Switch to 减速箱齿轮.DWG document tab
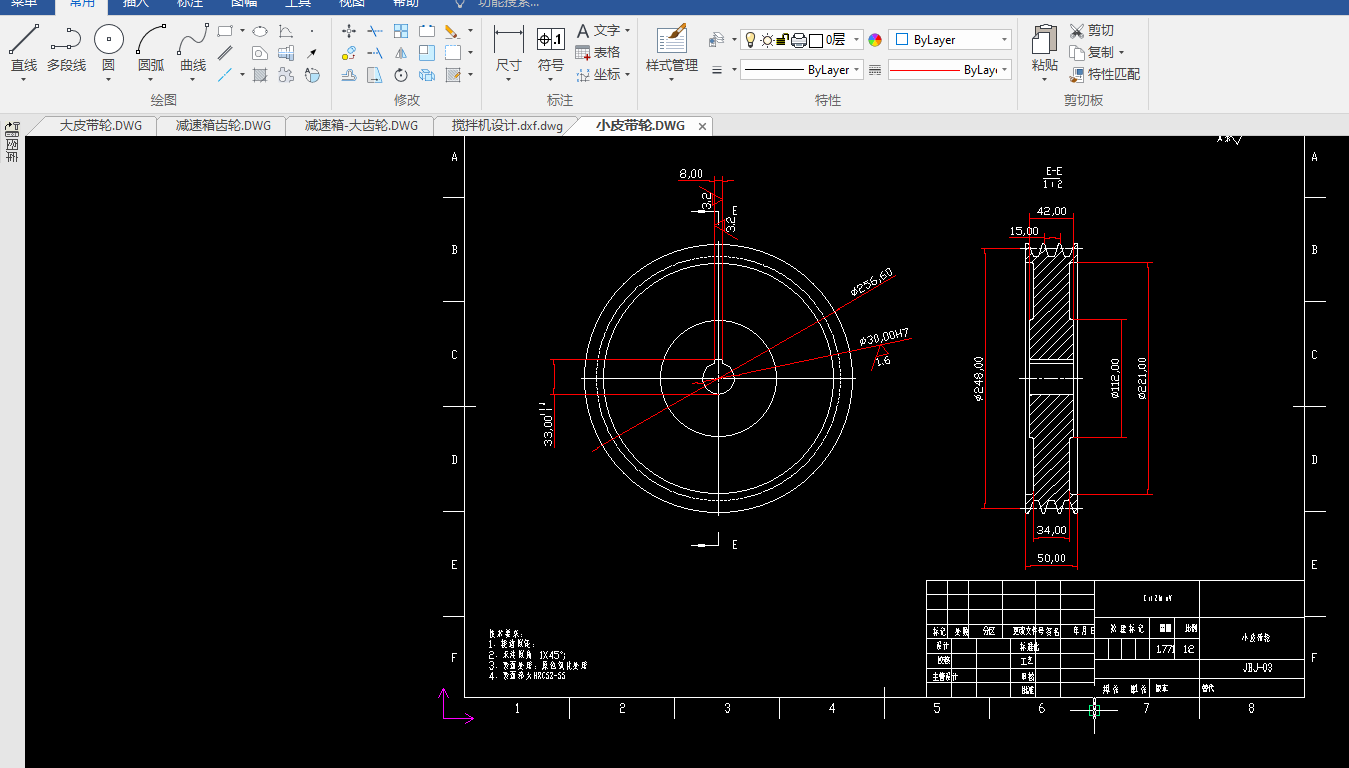The width and height of the screenshot is (1349, 768). click(x=223, y=126)
